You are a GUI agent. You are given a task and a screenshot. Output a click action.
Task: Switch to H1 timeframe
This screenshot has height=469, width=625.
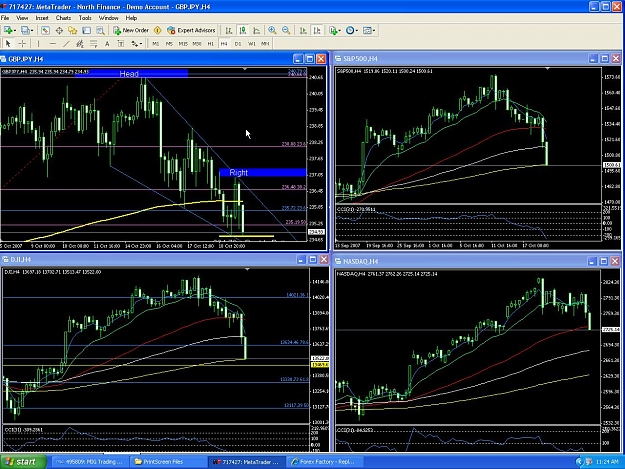point(210,44)
